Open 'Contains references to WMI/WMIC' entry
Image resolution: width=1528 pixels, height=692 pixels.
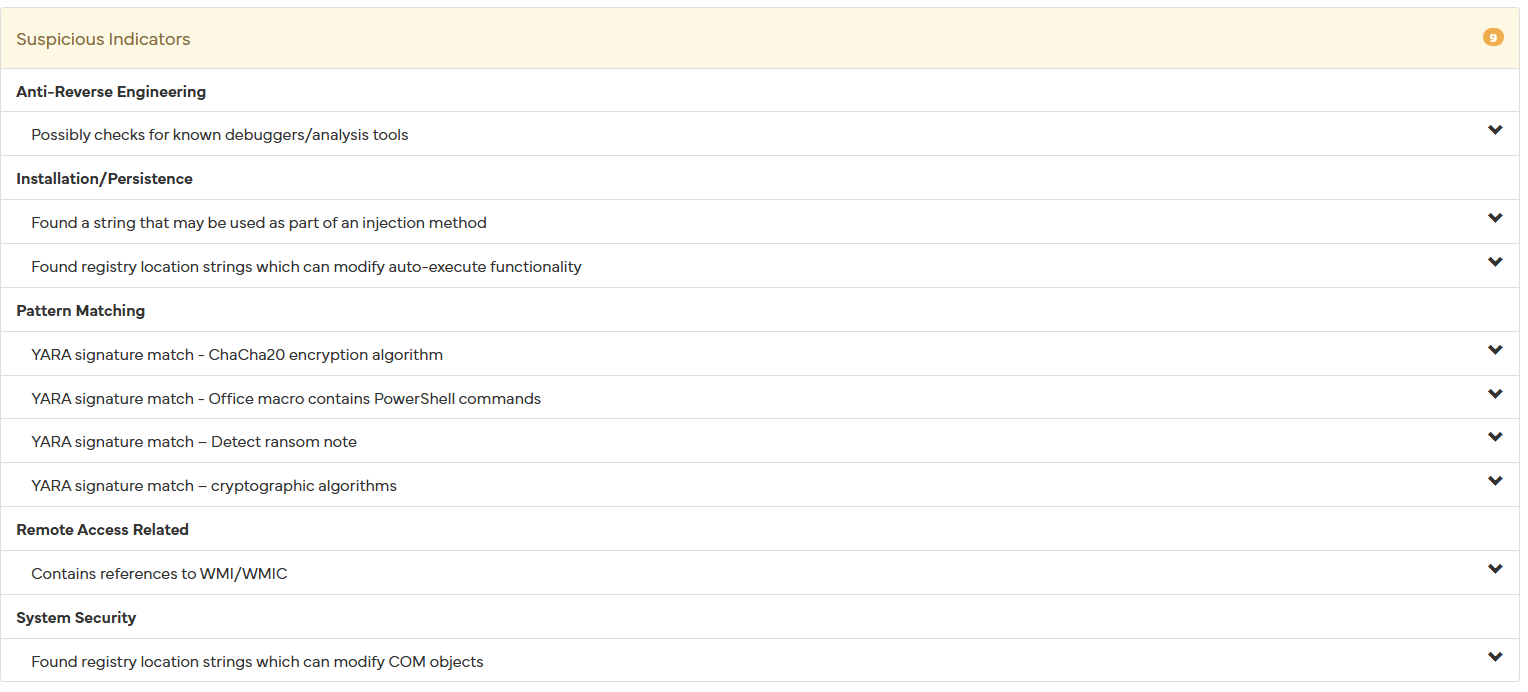(x=159, y=574)
